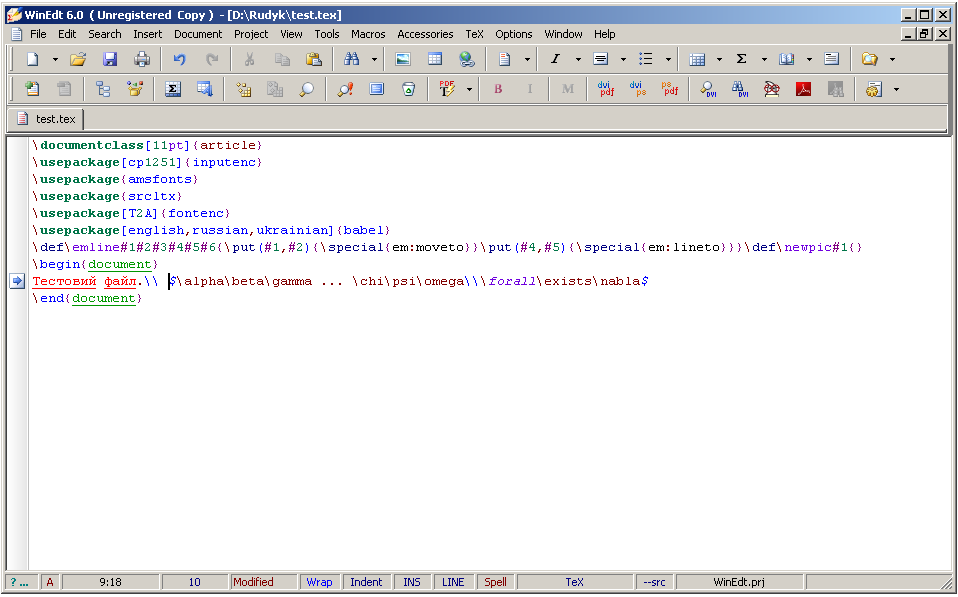Click the Print icon in toolbar

click(142, 59)
